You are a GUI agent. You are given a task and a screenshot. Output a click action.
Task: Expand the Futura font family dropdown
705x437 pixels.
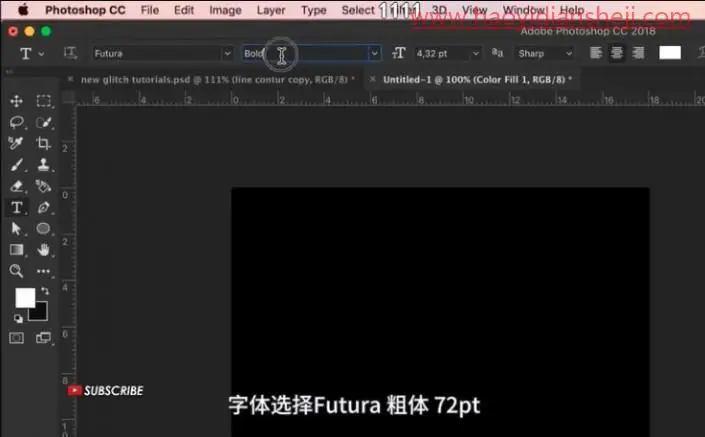227,54
